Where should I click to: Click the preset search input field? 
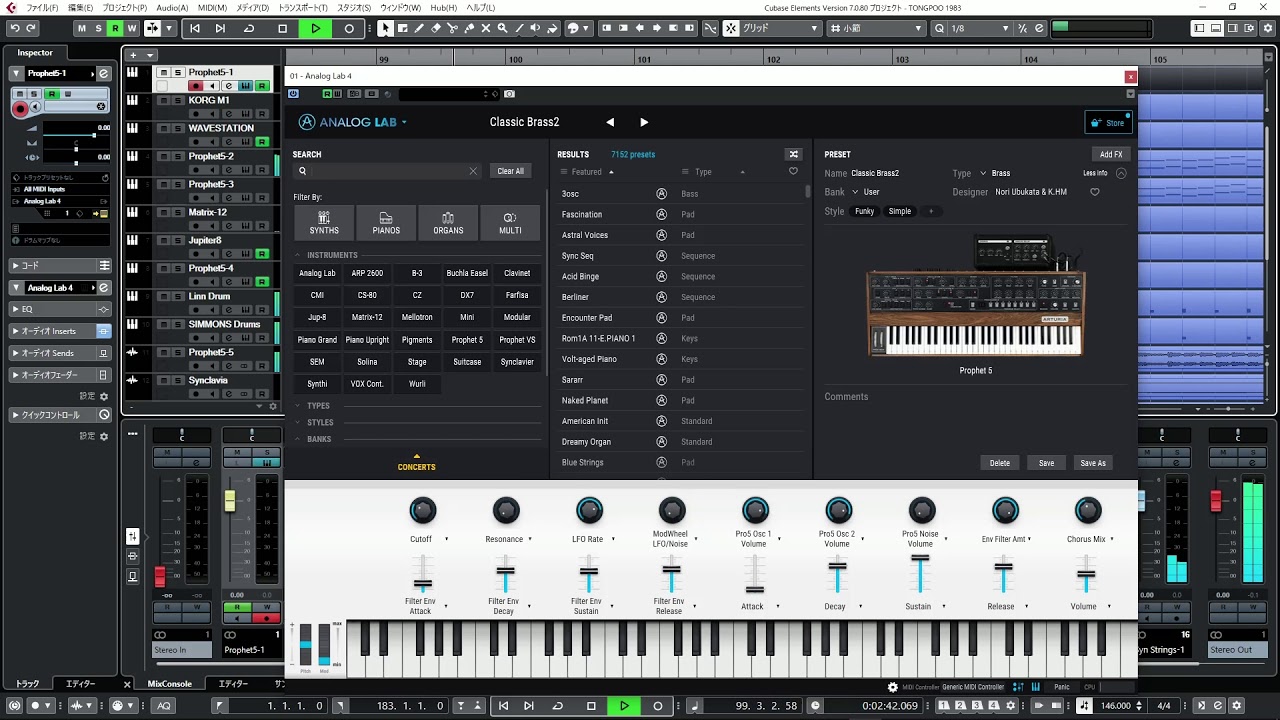(x=388, y=171)
